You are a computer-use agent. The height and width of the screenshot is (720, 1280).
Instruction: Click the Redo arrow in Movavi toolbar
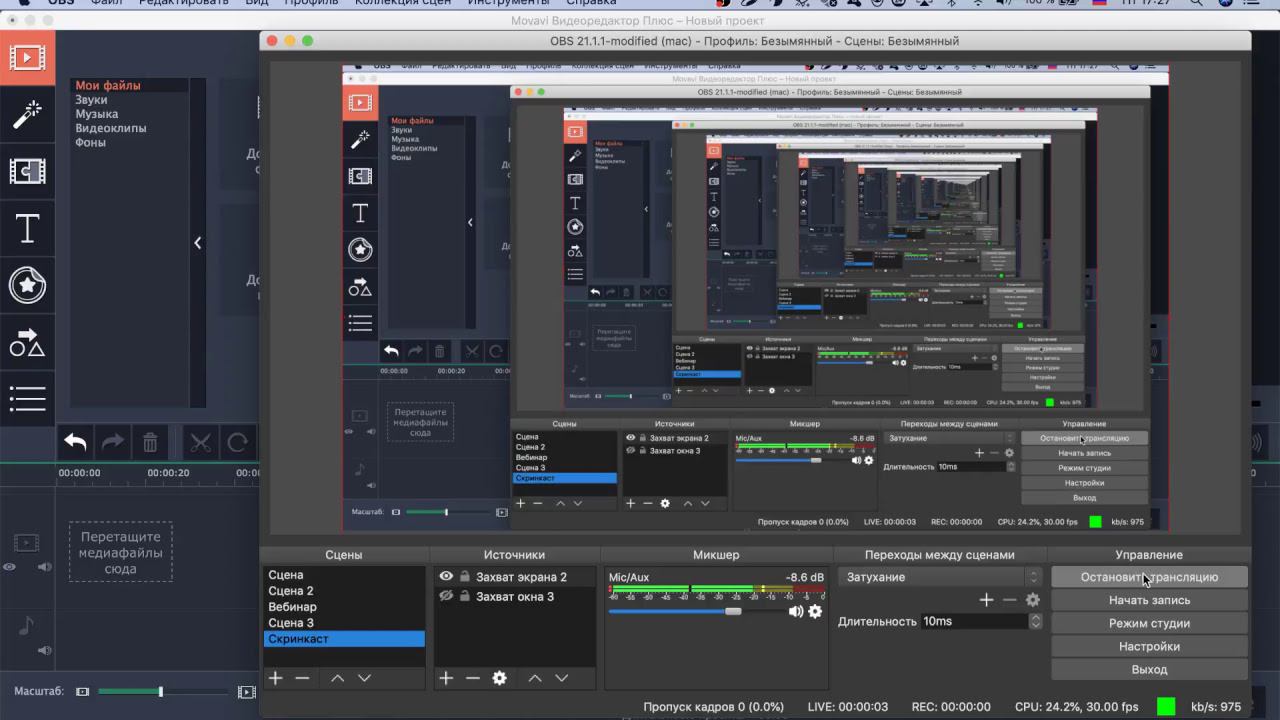[x=112, y=442]
